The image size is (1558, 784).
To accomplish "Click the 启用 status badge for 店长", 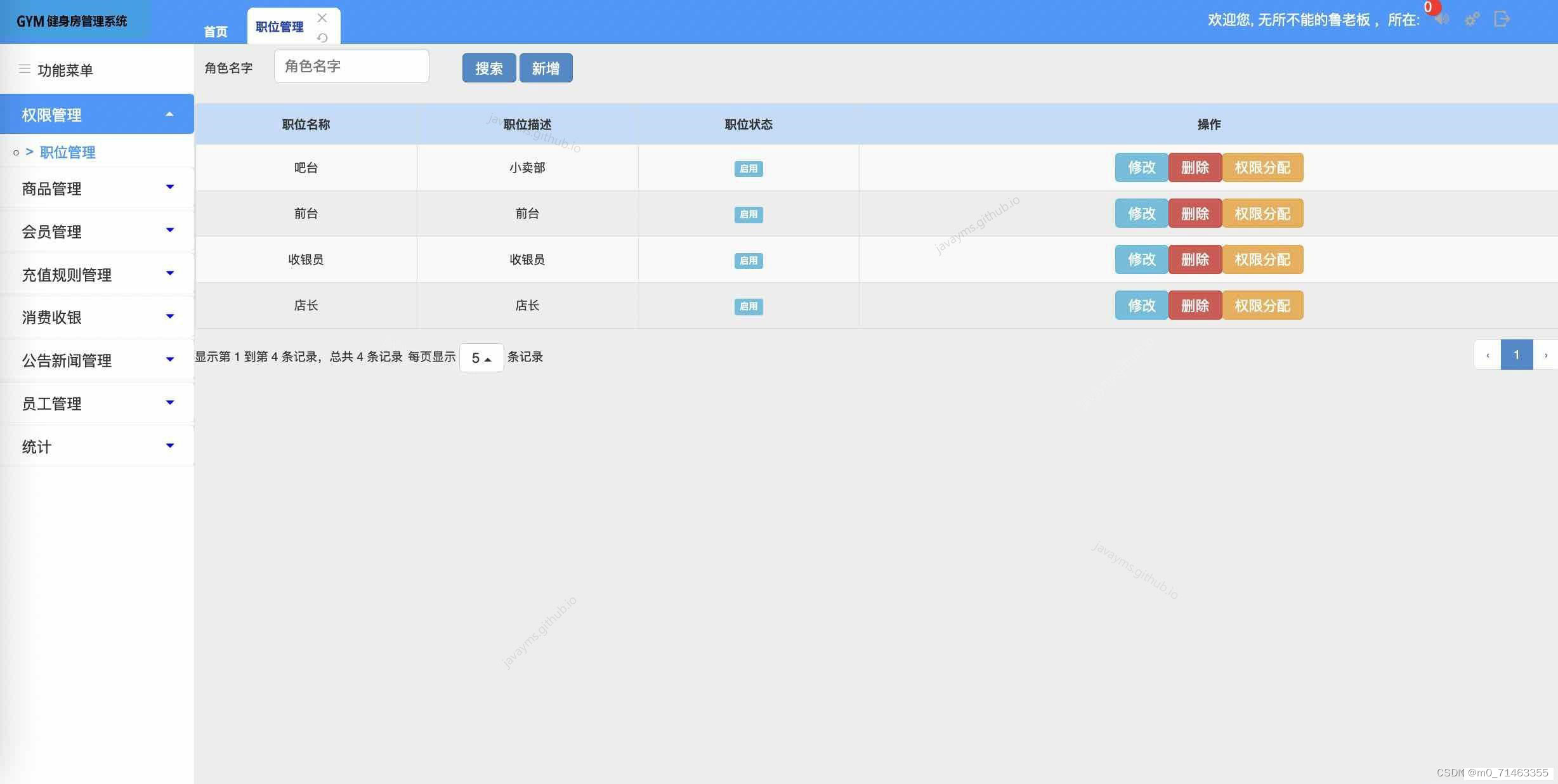I will (749, 306).
